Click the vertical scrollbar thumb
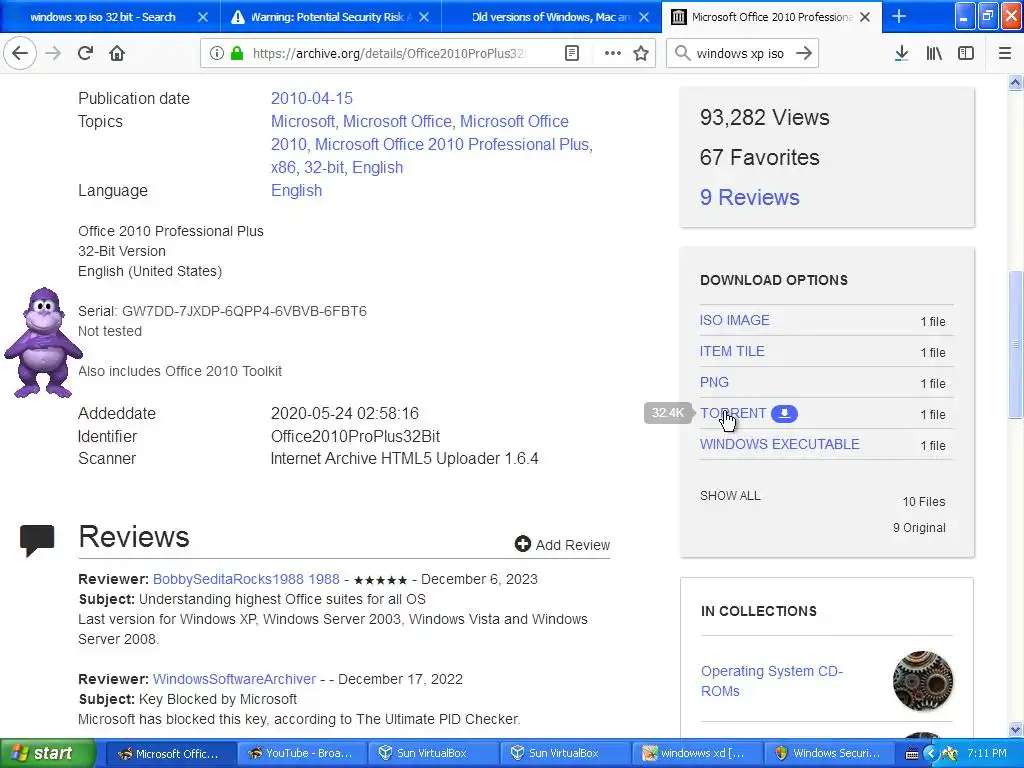Viewport: 1024px width, 768px height. [1015, 344]
